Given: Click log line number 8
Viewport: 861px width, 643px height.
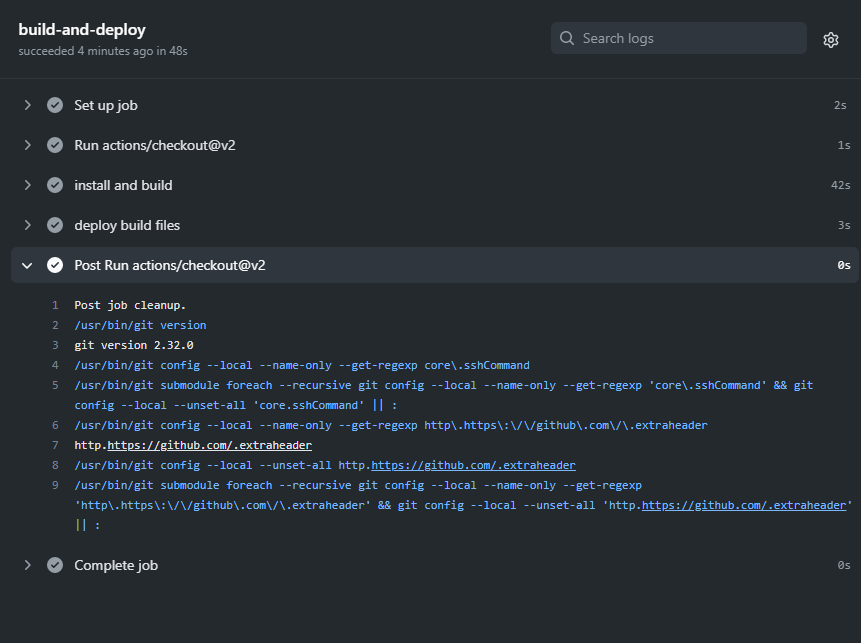Looking at the screenshot, I should point(55,466).
